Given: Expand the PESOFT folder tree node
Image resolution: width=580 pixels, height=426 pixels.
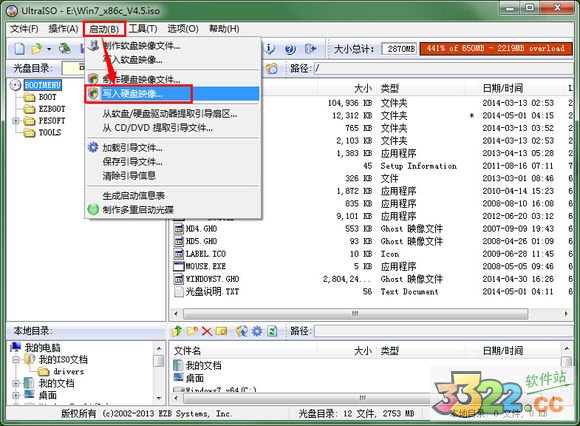Looking at the screenshot, I should coord(16,121).
